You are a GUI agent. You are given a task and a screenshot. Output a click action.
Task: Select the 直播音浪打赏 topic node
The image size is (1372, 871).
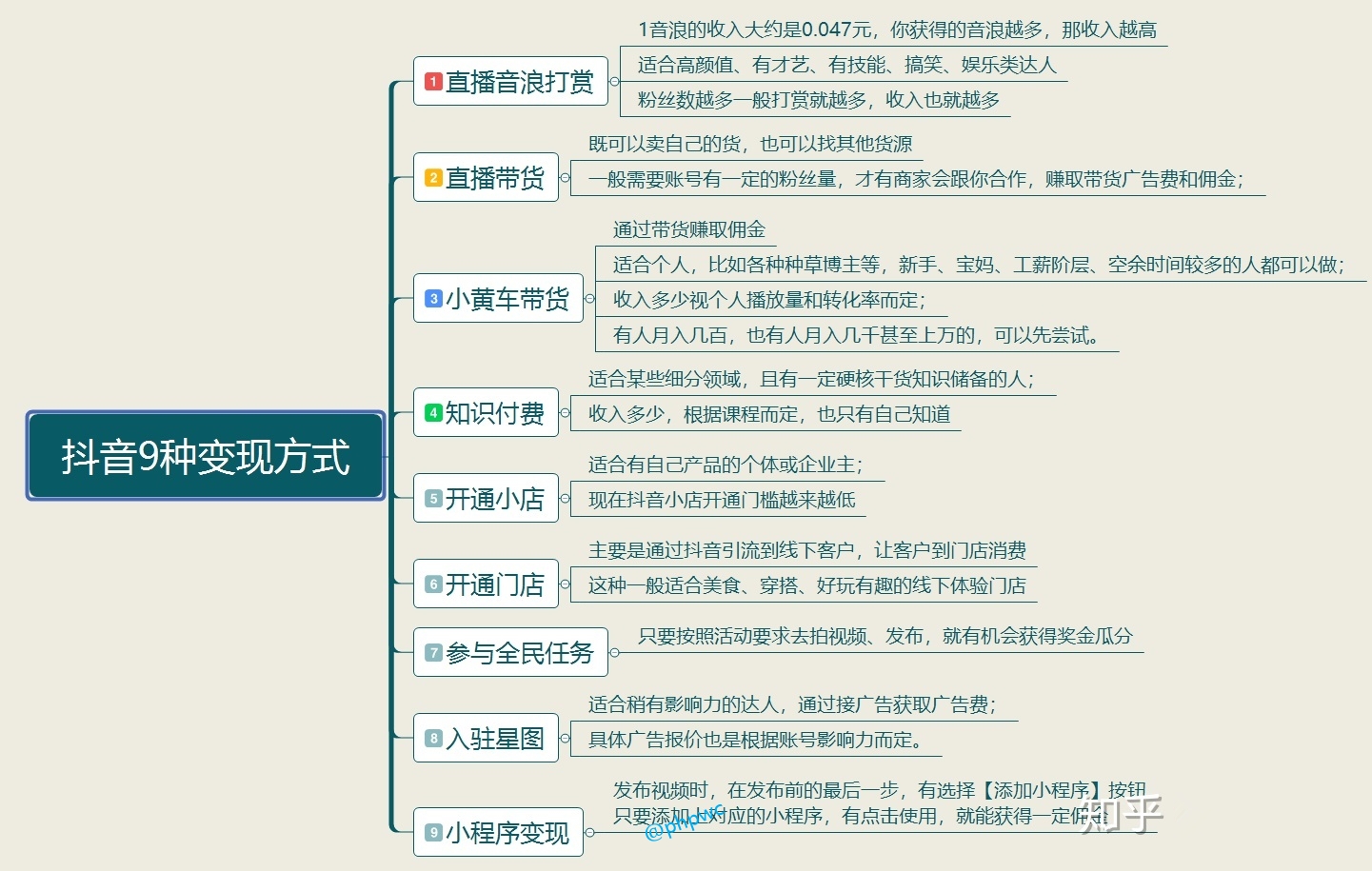(510, 82)
